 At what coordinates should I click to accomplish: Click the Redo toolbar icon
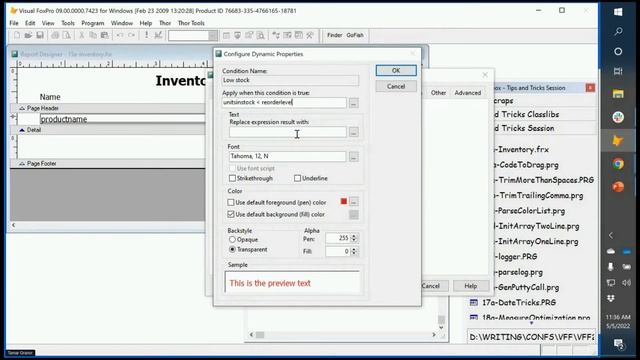[131, 36]
